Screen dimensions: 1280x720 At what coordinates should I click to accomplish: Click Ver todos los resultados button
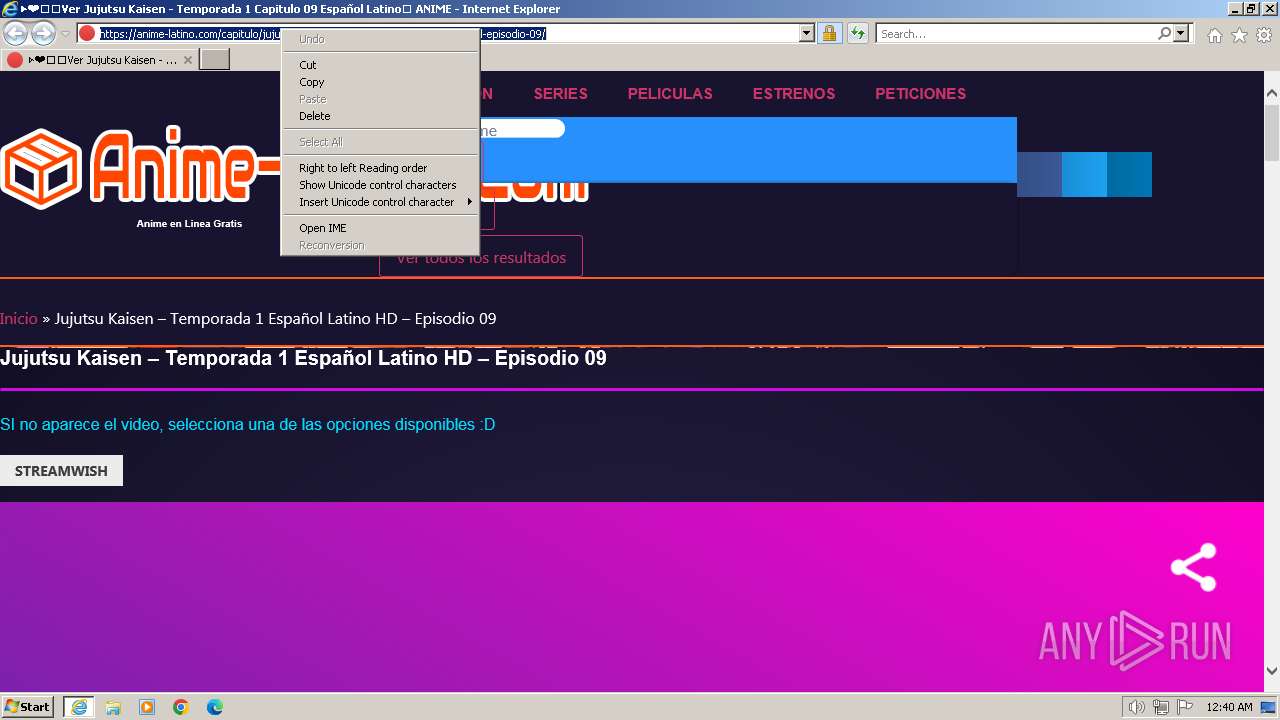point(481,257)
